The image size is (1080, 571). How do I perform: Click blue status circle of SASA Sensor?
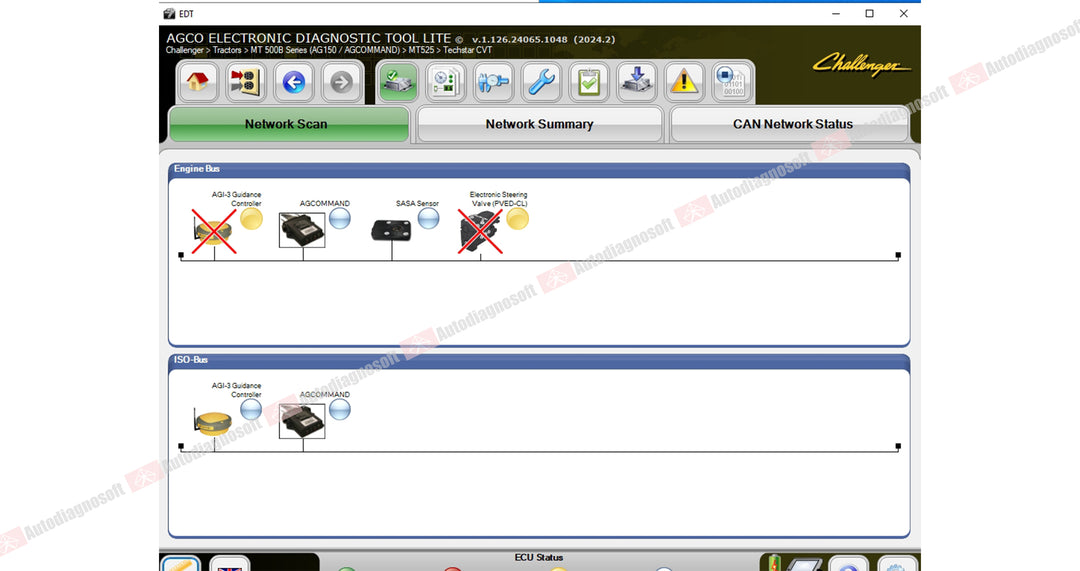(x=428, y=219)
